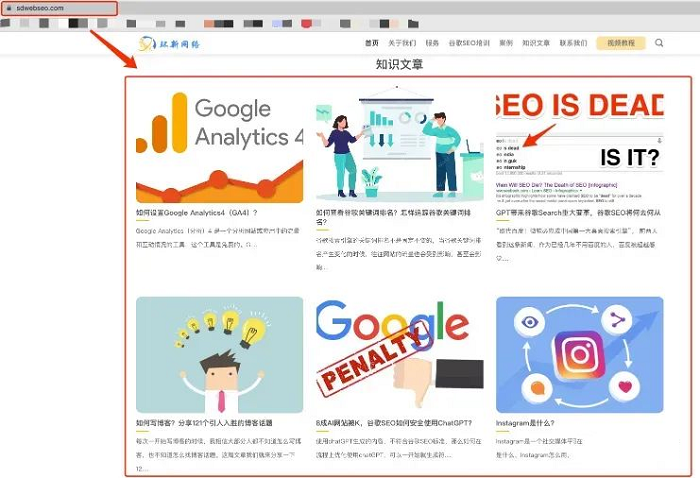Open the Google Analytics 4 article thumbnail
This screenshot has height=478, width=700.
[220, 147]
